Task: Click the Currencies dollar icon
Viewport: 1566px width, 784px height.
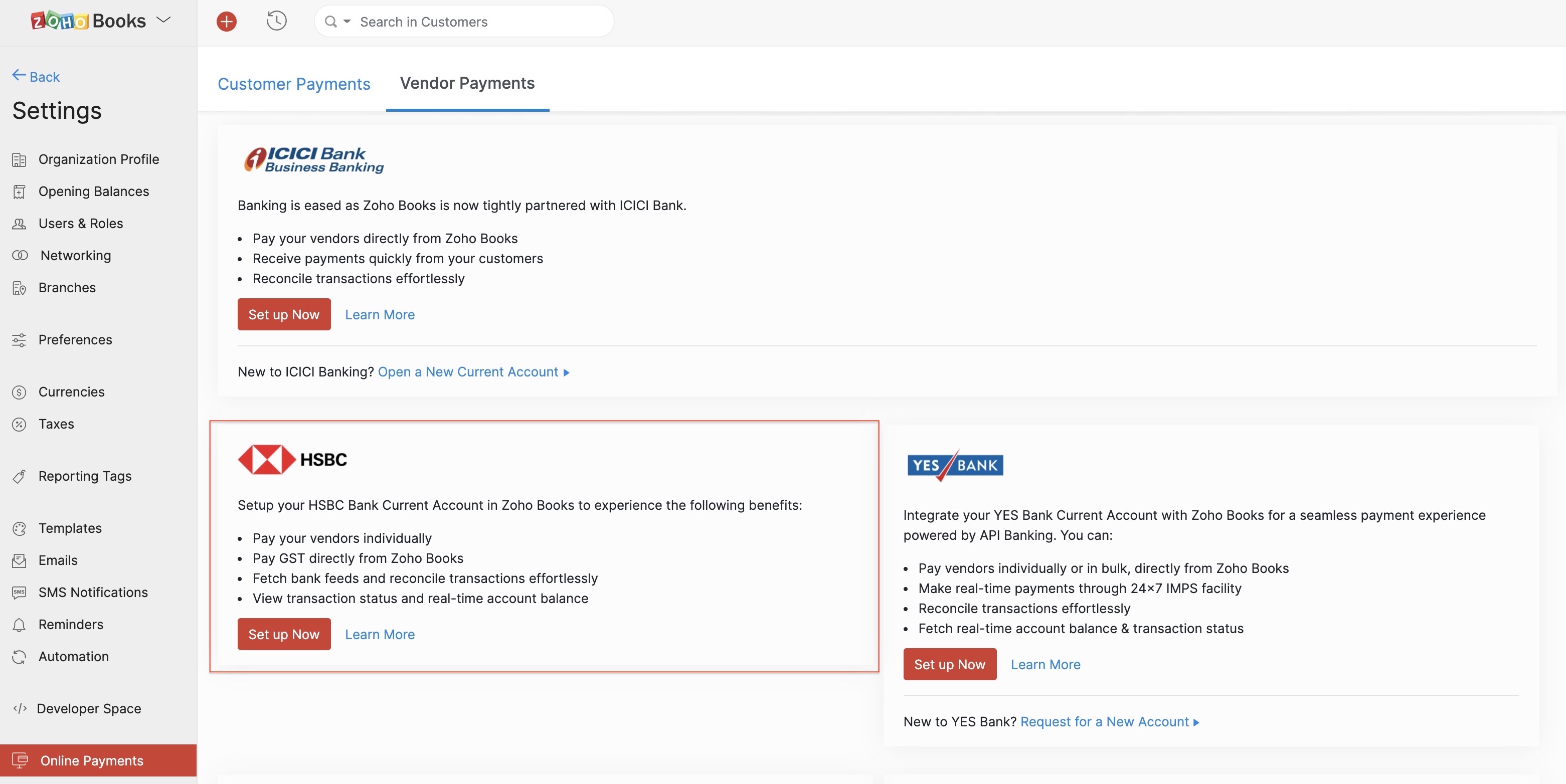Action: 19,392
